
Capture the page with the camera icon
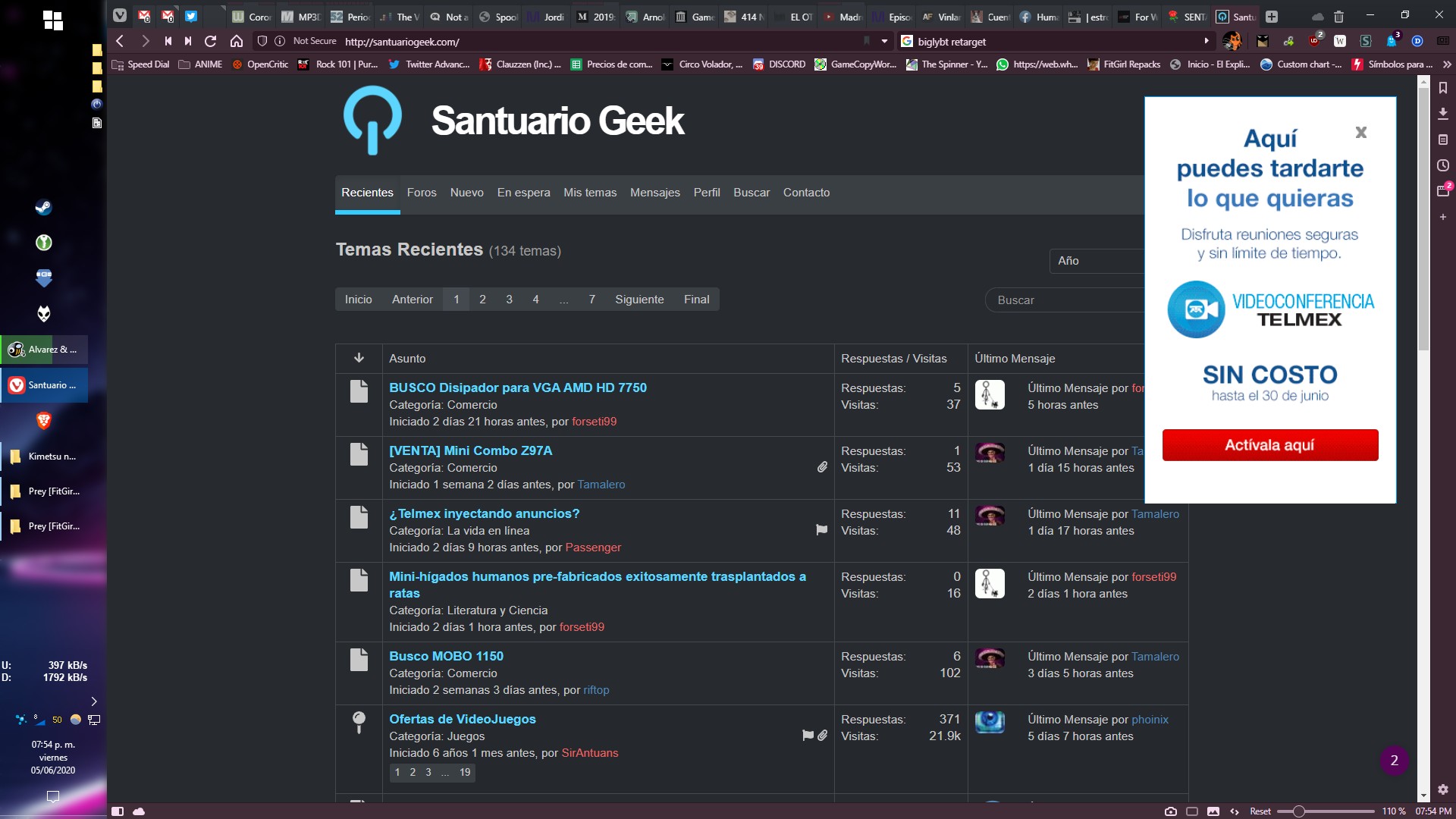click(1171, 811)
